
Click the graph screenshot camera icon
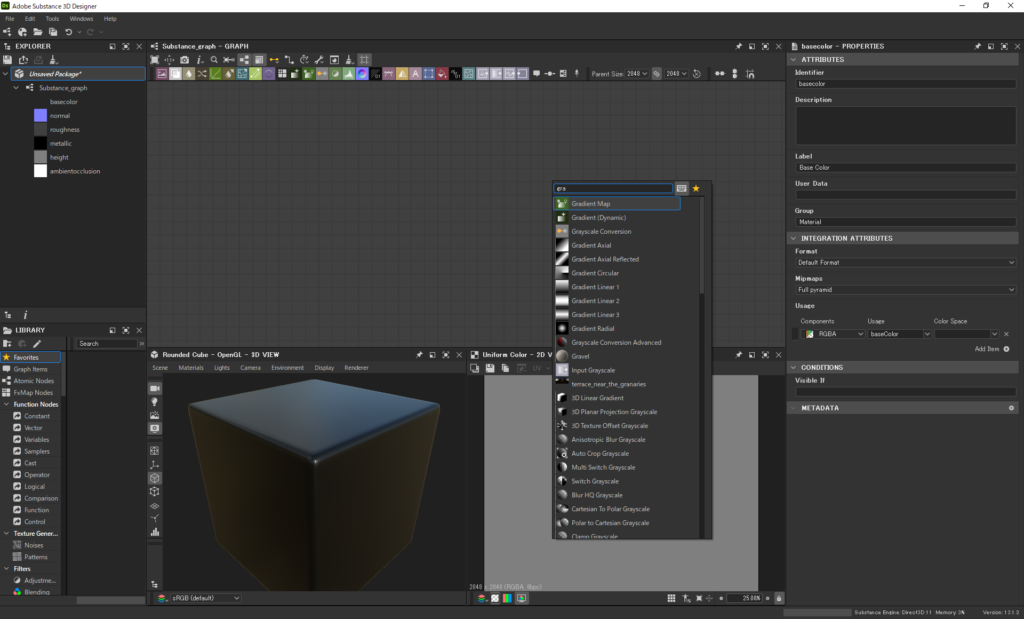click(185, 60)
